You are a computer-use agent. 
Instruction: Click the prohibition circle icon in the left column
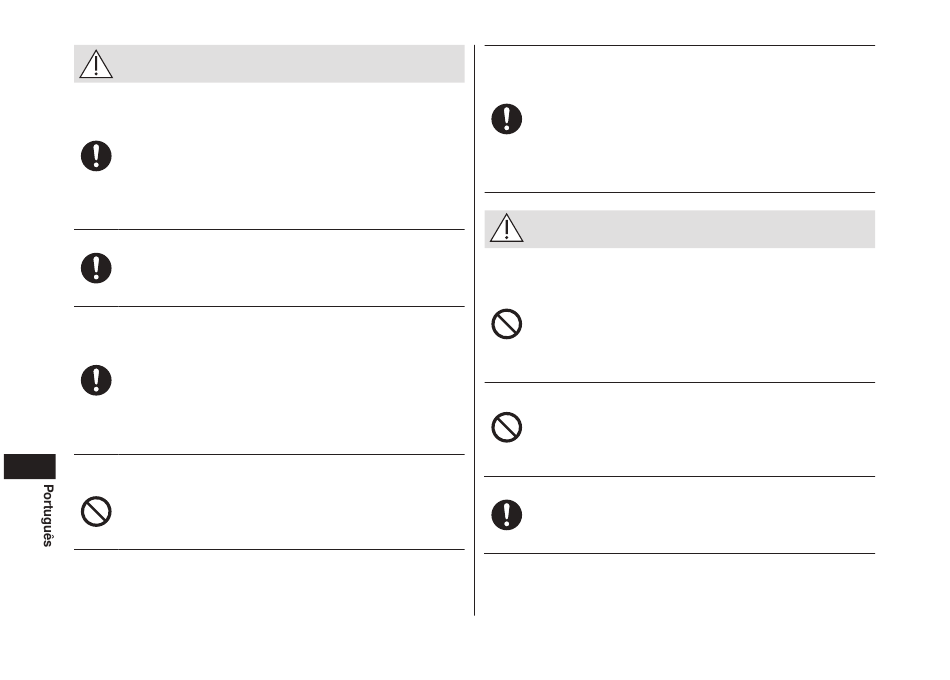tap(96, 512)
